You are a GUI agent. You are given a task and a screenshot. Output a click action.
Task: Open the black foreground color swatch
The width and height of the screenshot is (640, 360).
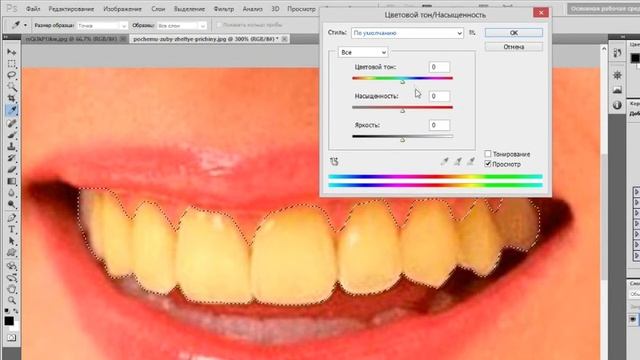click(9, 321)
